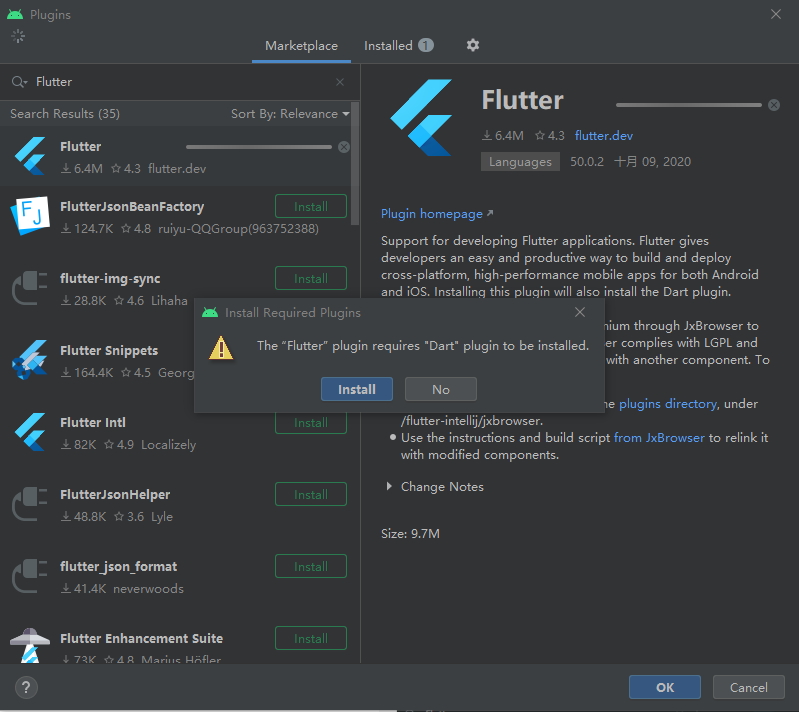Select the Flutter Snippets plugin icon
The image size is (799, 712).
pos(30,360)
